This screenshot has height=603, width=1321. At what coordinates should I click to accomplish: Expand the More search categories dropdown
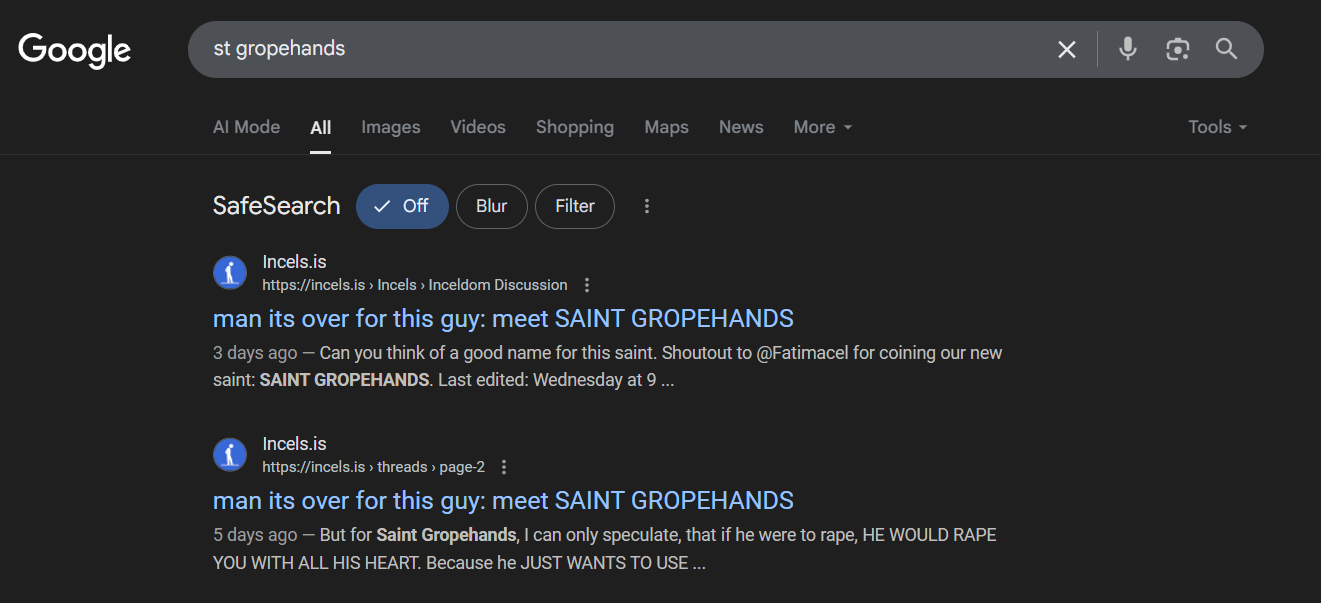pos(823,127)
